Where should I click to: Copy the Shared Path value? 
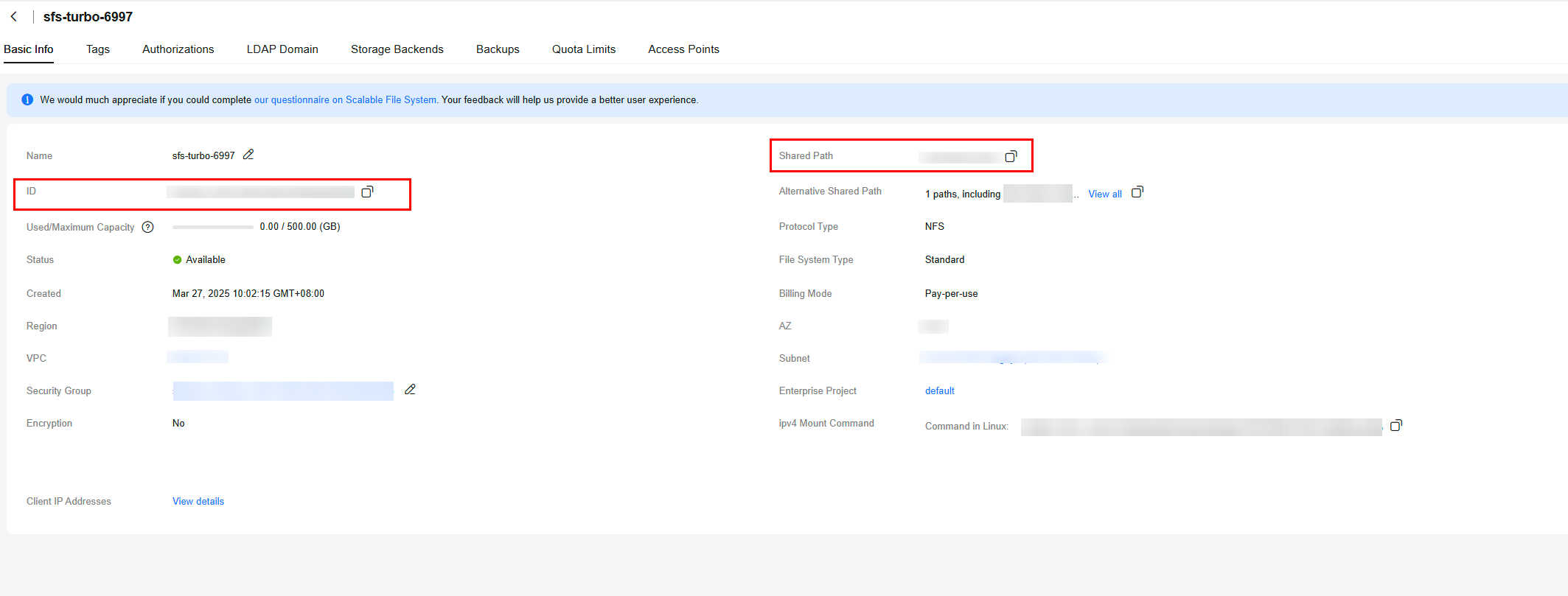[x=1011, y=156]
